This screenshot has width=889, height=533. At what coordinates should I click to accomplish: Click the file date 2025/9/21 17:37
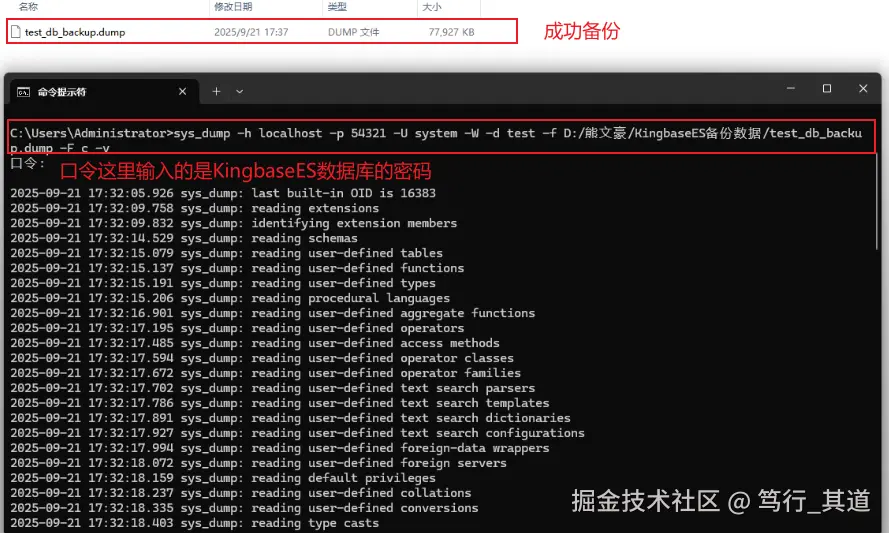coord(251,32)
